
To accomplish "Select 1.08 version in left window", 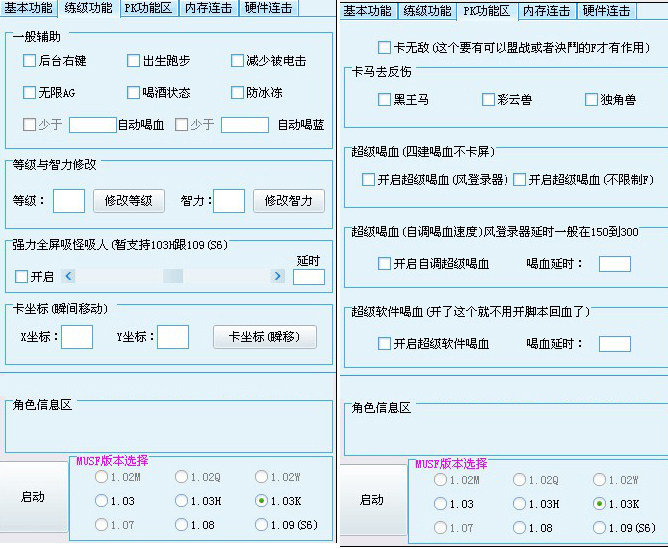I will click(x=181, y=524).
